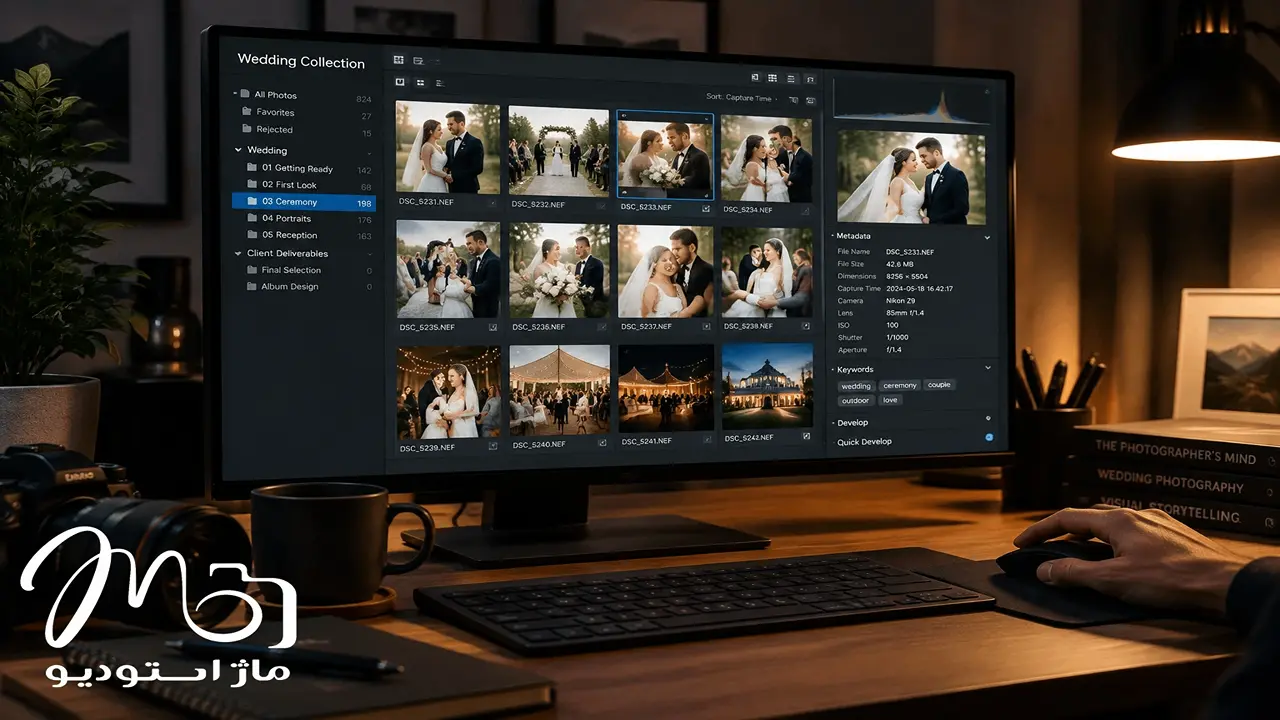Select the highlighted large-thumbnail view icon
Screen dimensions: 1280x720
click(400, 82)
